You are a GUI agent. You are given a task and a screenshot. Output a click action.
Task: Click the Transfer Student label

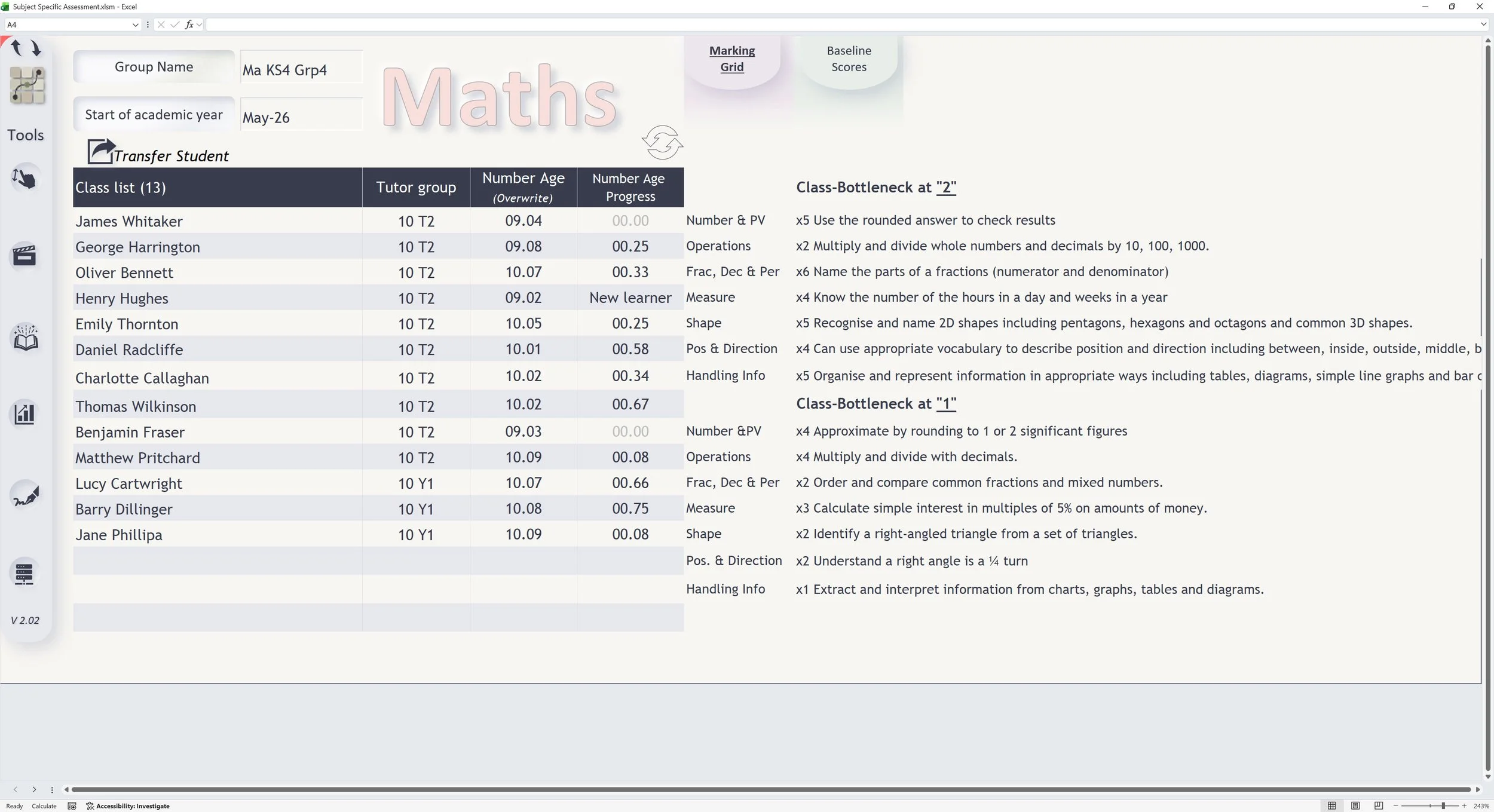[172, 156]
